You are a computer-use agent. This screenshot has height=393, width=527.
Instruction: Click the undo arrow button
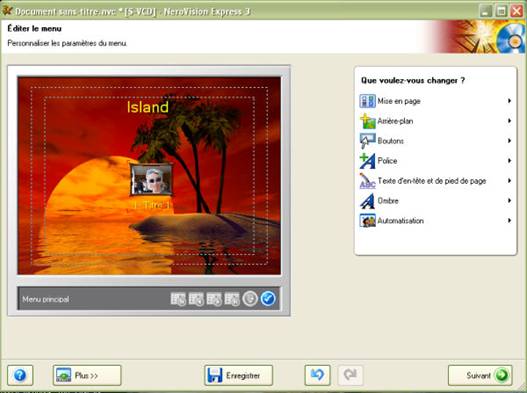(x=317, y=375)
